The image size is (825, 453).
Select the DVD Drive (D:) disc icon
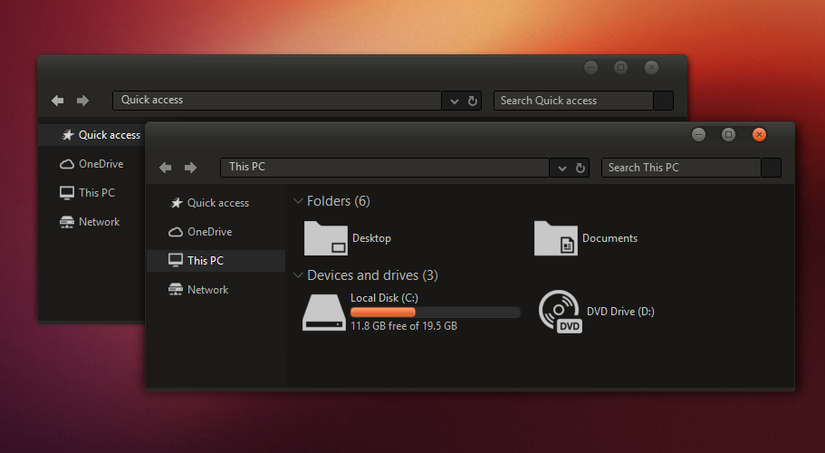pos(560,311)
